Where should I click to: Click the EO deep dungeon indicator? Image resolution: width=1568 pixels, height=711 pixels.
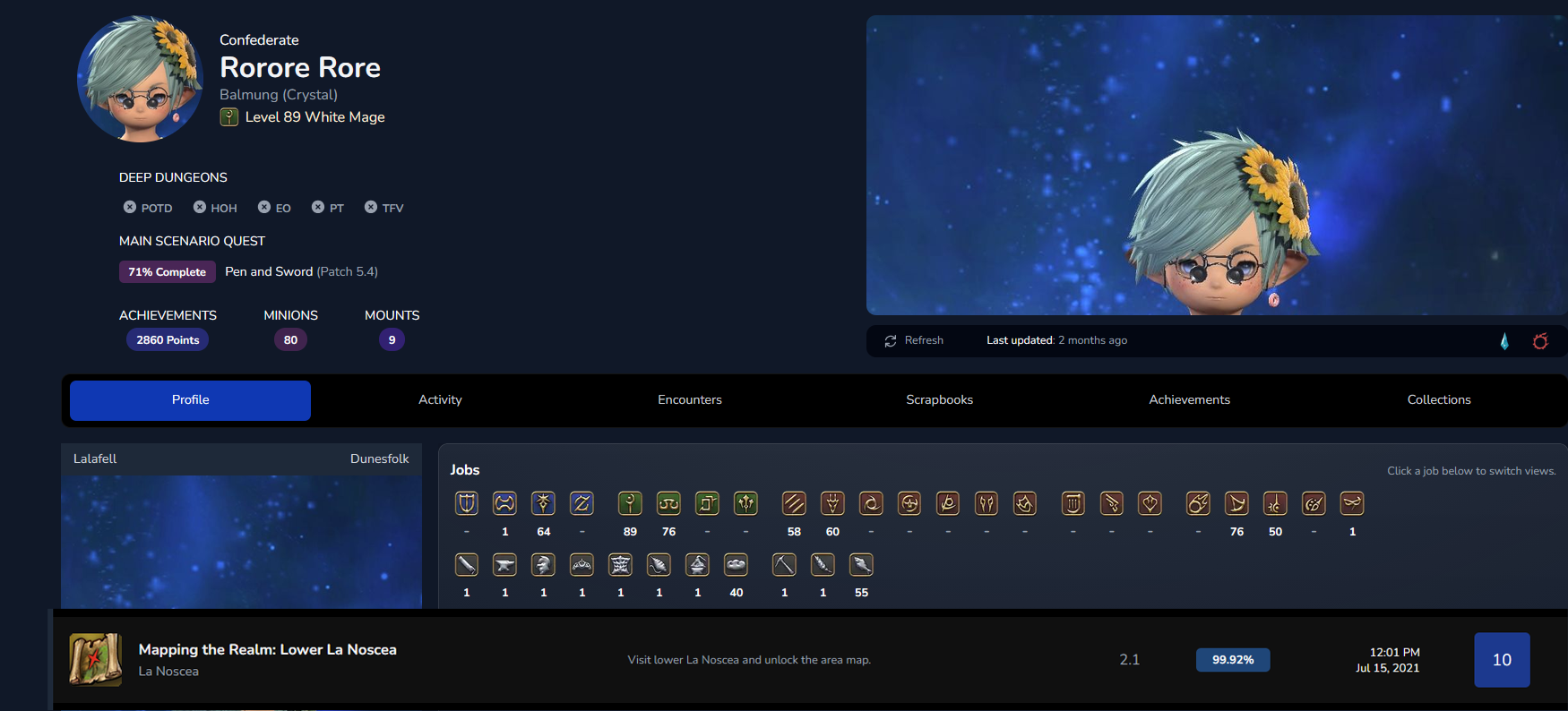tap(274, 208)
